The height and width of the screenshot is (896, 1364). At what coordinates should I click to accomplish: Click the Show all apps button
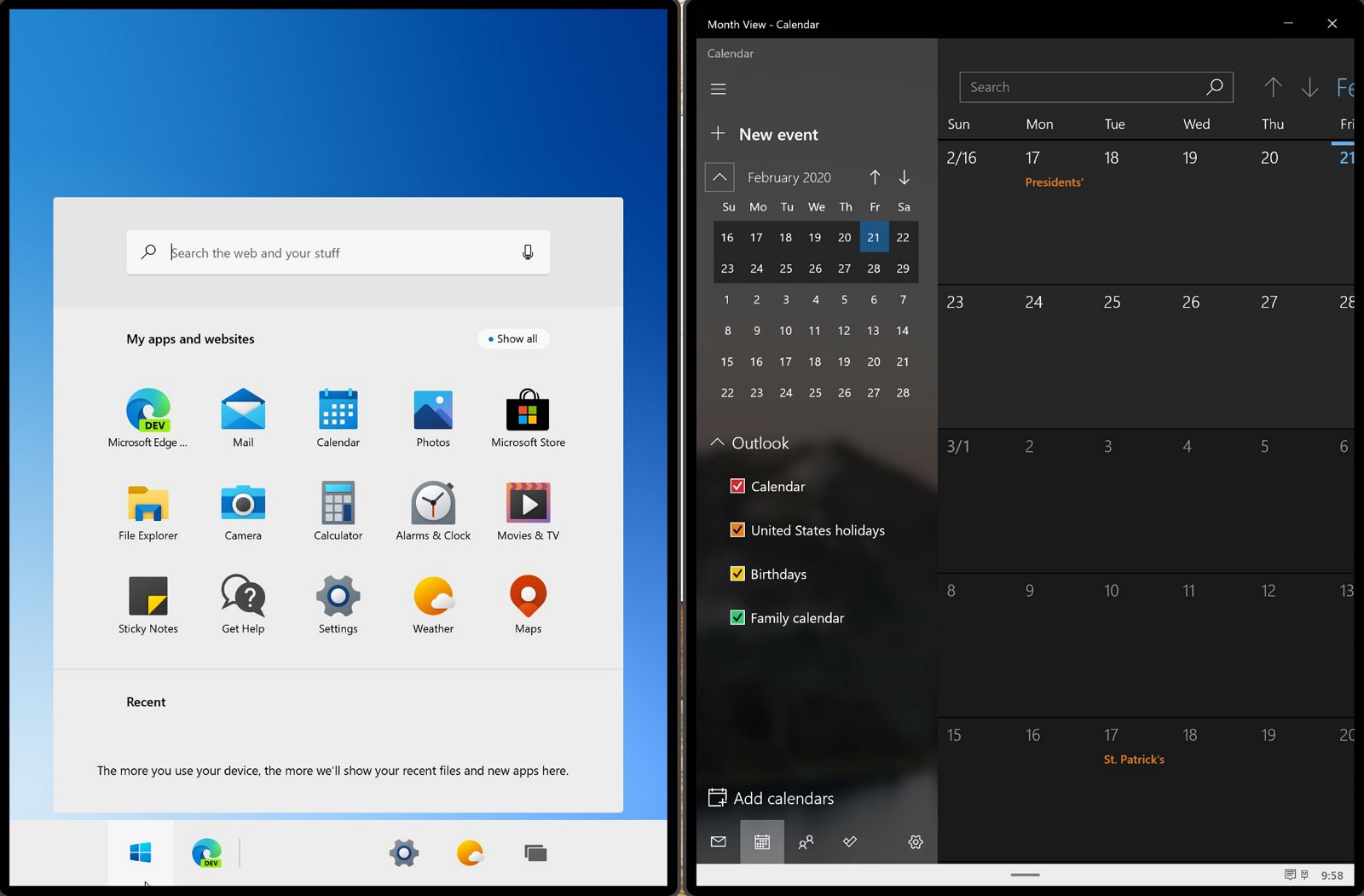coord(513,338)
